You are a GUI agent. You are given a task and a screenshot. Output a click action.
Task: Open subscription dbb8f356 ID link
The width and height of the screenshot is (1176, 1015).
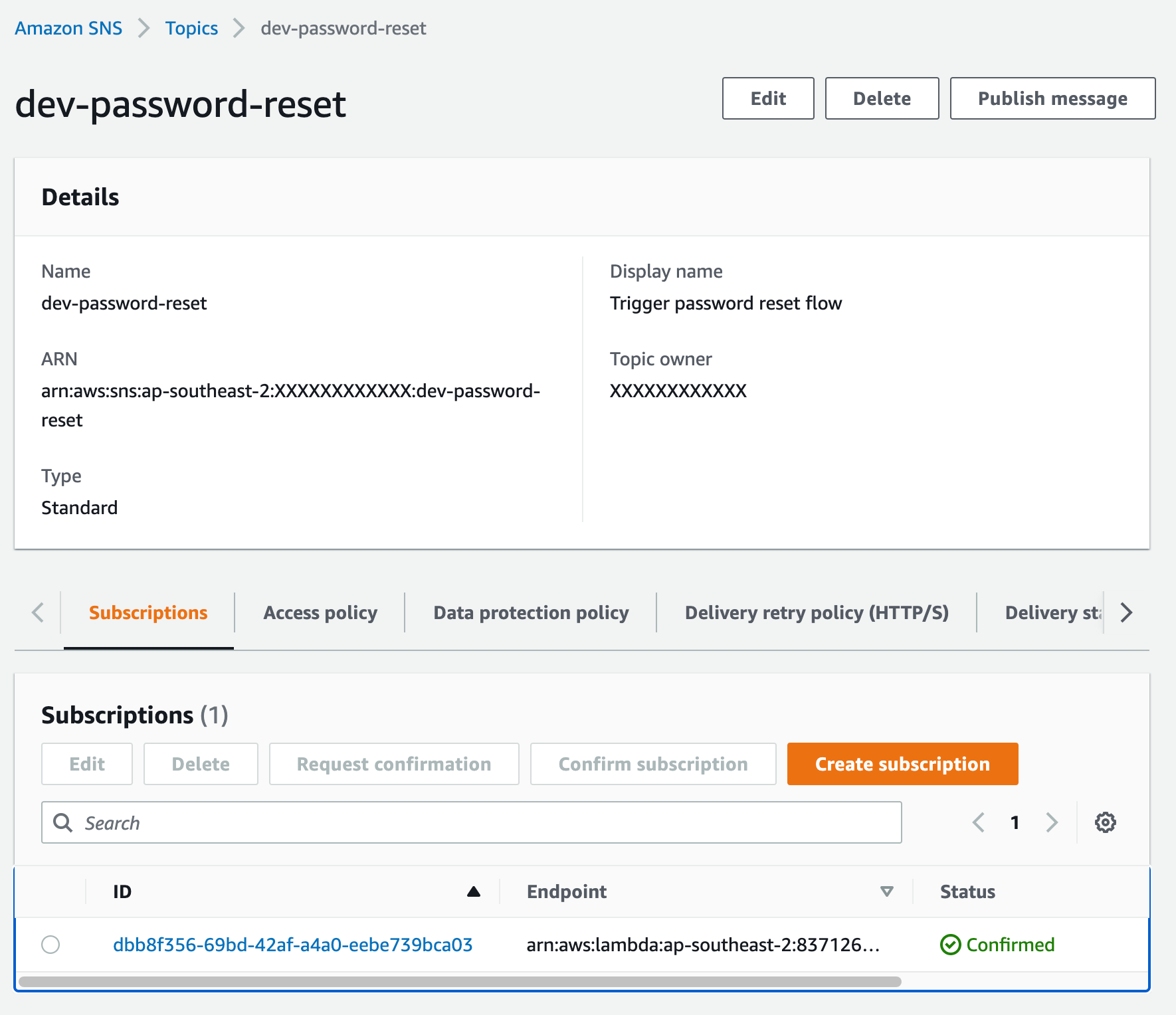[292, 945]
